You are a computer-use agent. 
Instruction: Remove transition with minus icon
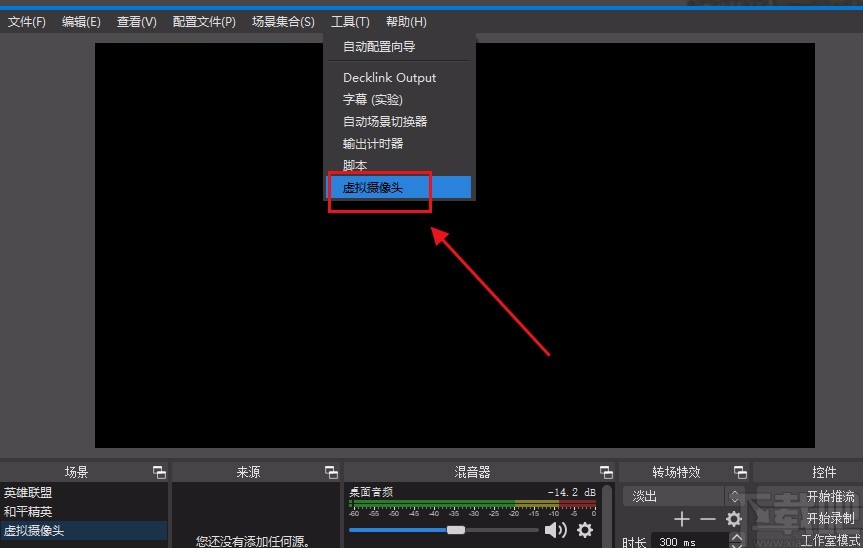(708, 519)
